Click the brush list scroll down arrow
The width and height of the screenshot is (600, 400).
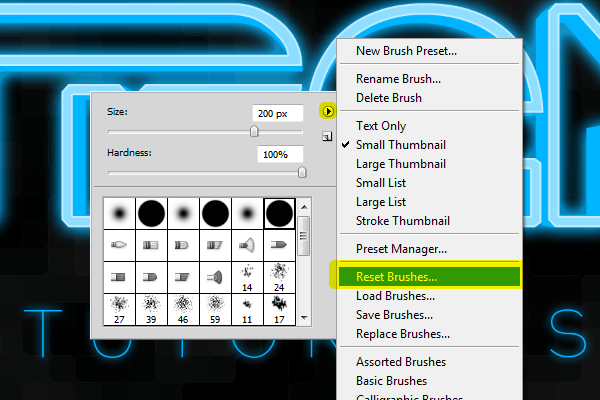(304, 318)
